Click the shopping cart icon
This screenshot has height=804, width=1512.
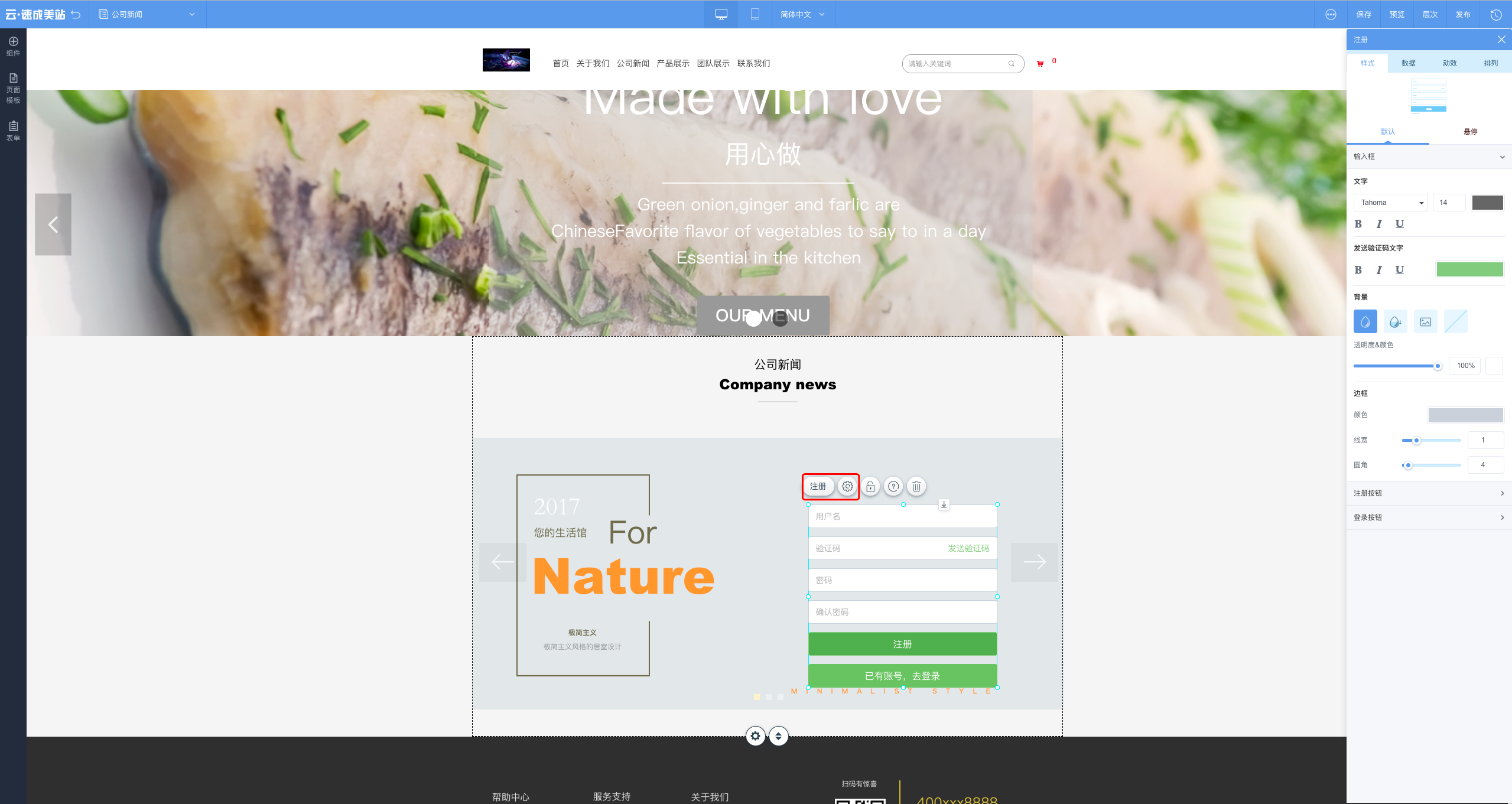click(x=1040, y=64)
